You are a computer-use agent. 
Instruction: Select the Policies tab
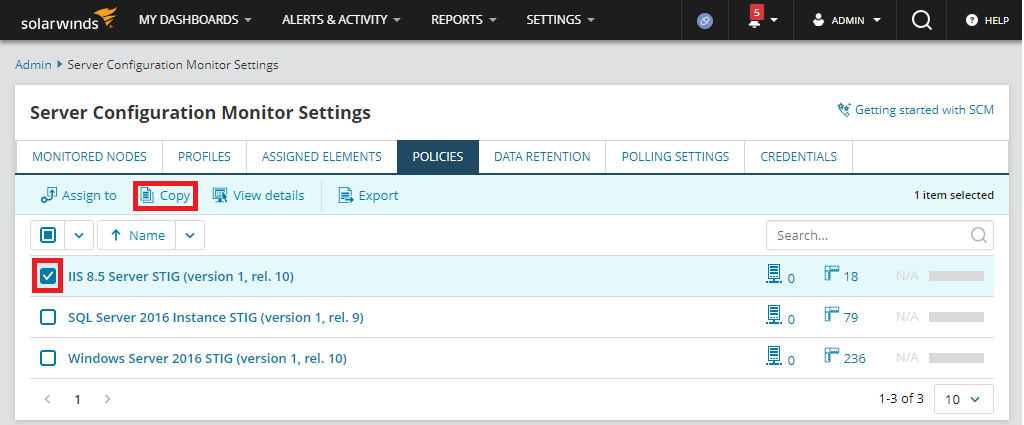tap(438, 157)
